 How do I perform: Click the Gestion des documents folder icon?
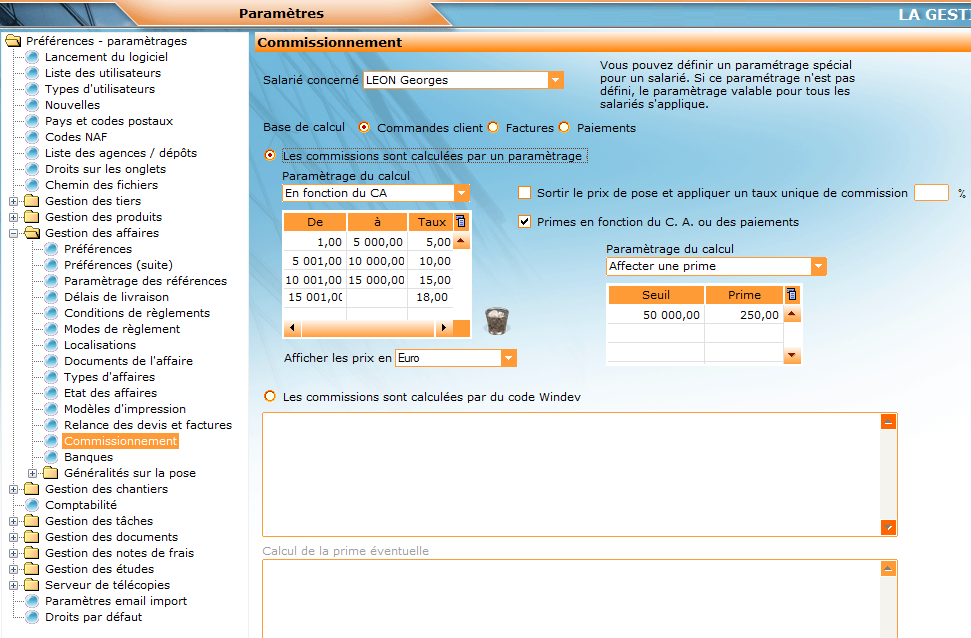[x=32, y=537]
